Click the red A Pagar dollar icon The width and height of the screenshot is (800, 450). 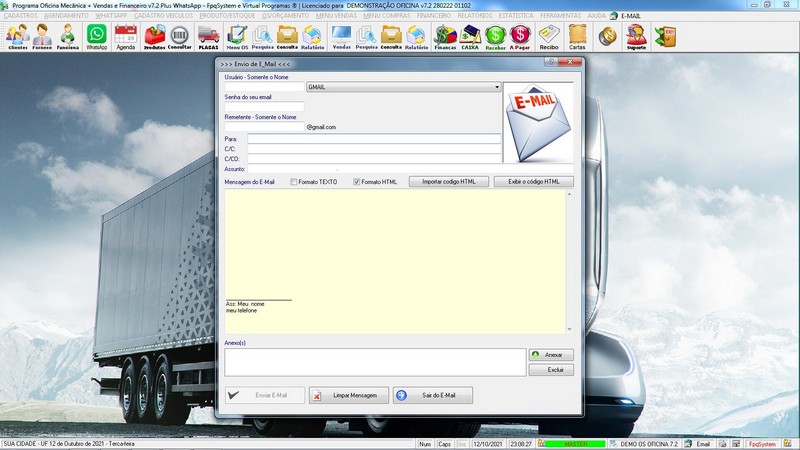pos(520,37)
